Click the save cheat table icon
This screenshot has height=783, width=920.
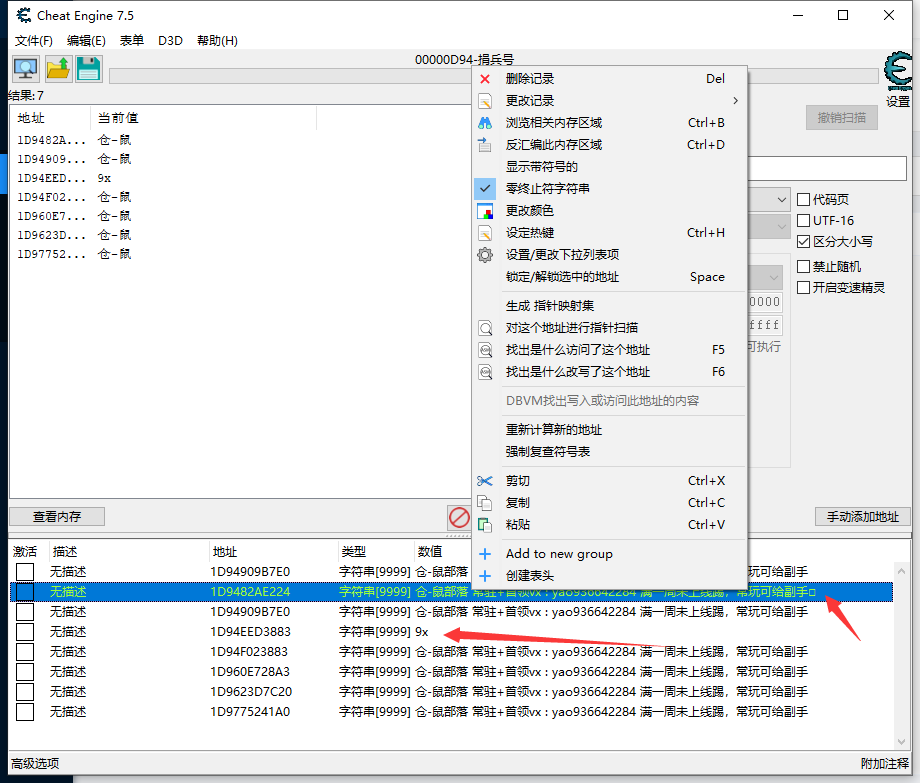point(90,68)
